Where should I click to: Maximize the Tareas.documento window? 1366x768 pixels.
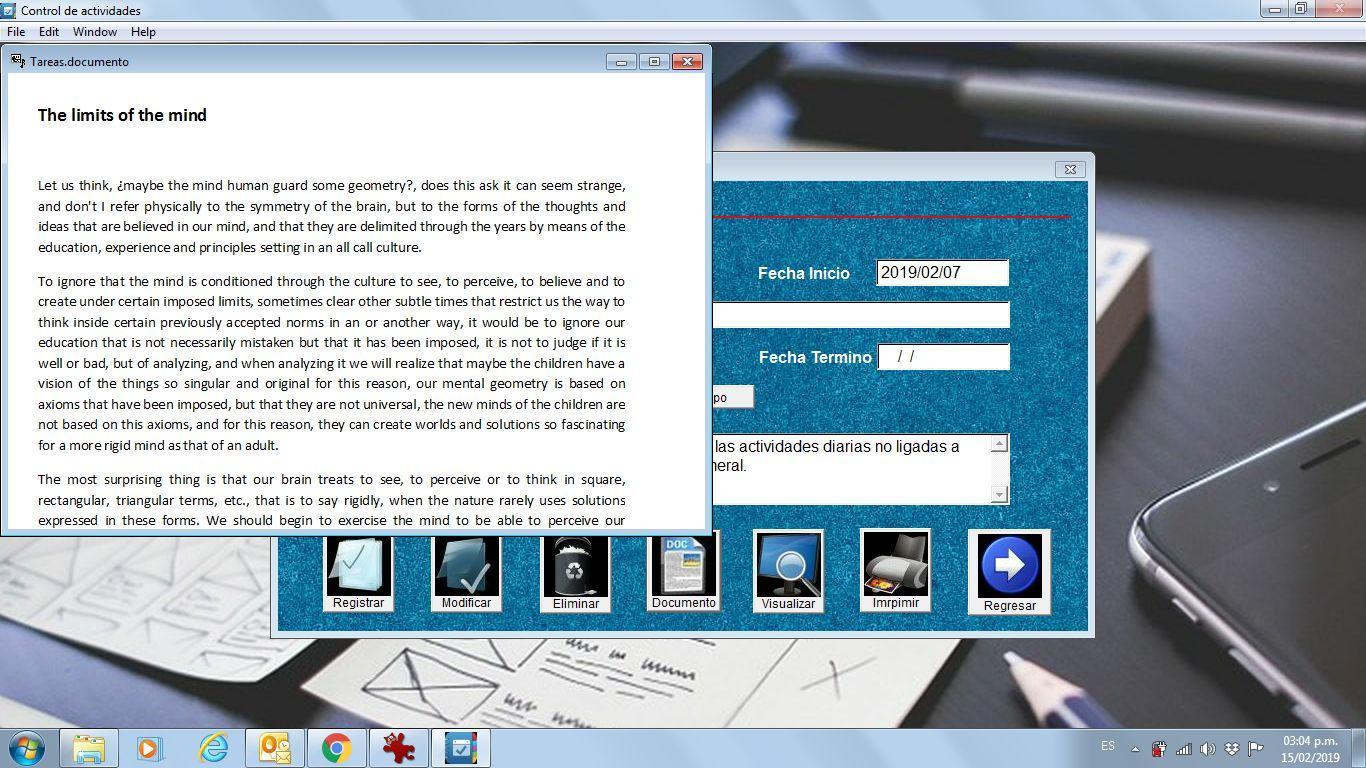654,62
